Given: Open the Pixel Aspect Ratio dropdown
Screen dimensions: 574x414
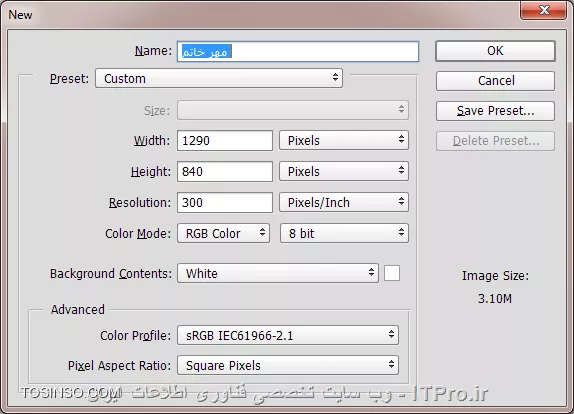Looking at the screenshot, I should coord(288,365).
